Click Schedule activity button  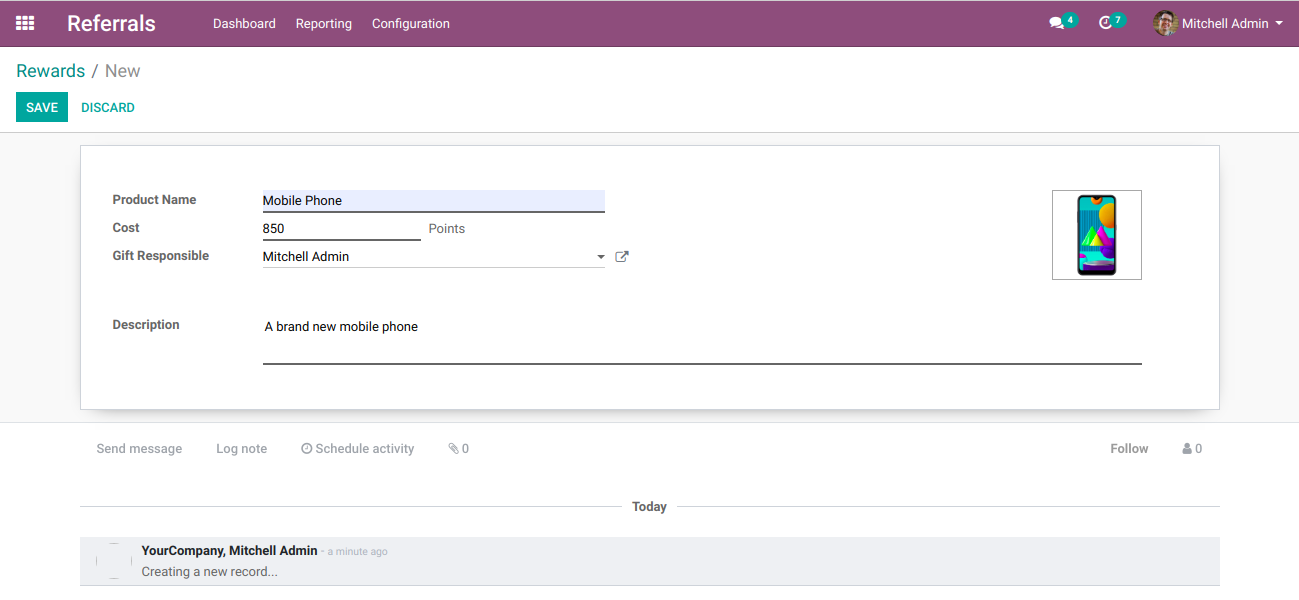tap(358, 449)
